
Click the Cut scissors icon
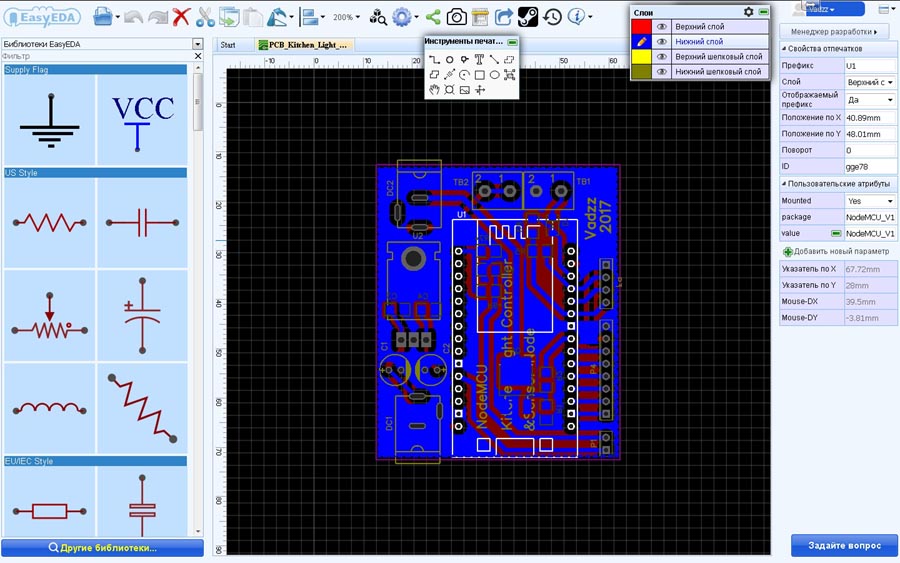(x=205, y=17)
